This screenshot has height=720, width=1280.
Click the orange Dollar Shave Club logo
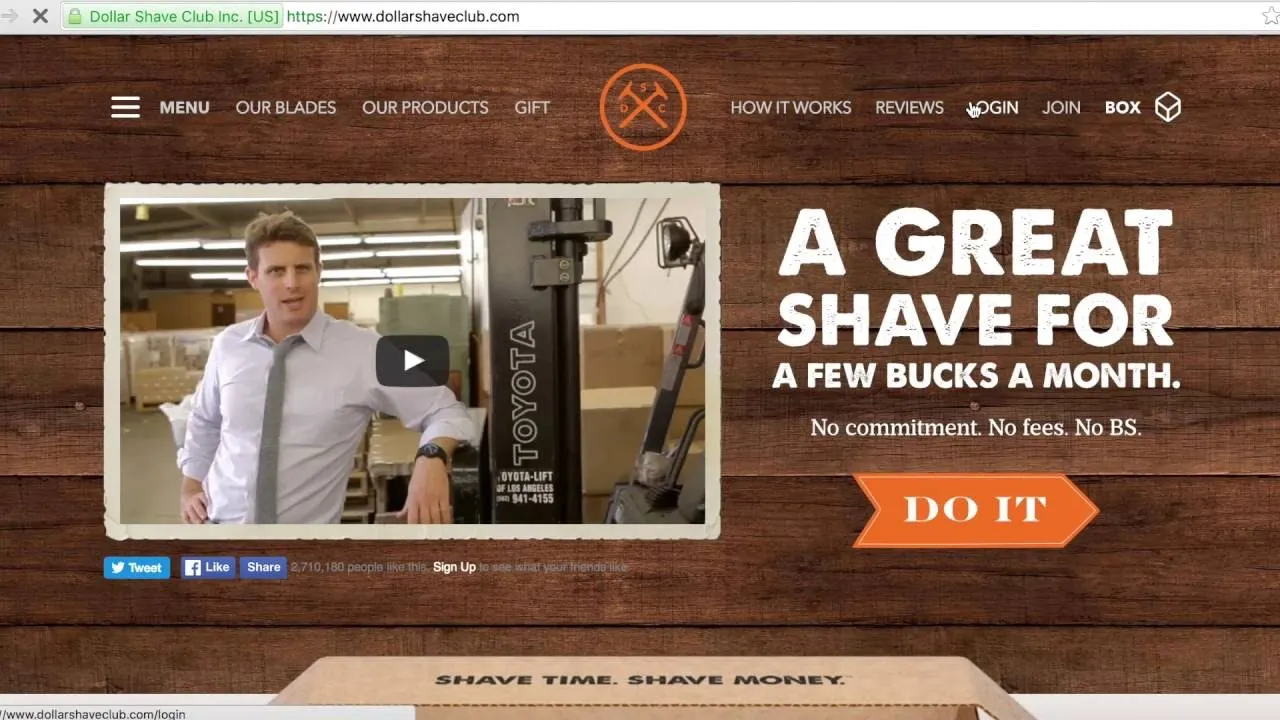point(643,107)
